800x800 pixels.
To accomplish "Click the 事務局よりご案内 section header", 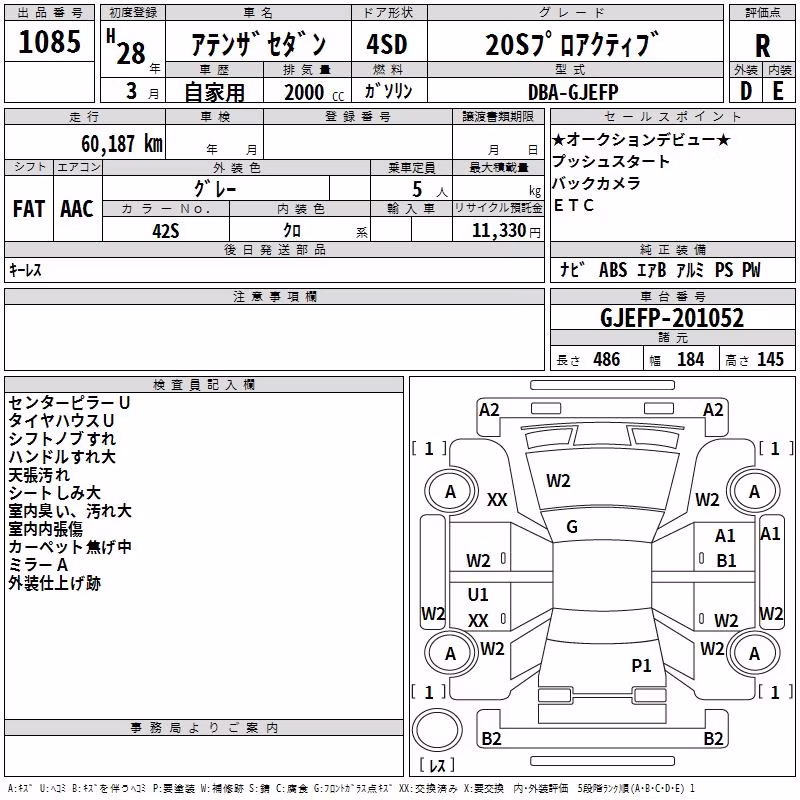I will 204,728.
